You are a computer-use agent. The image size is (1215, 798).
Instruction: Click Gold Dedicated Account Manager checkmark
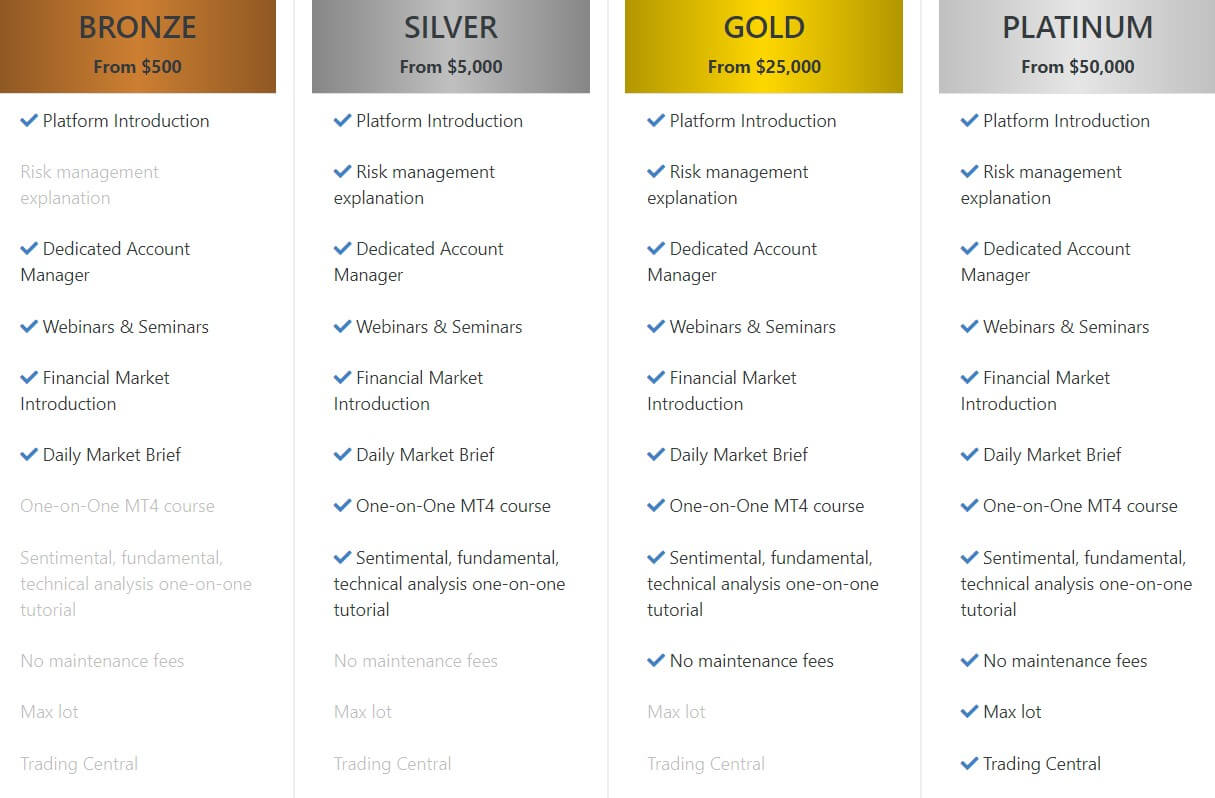pyautogui.click(x=656, y=249)
